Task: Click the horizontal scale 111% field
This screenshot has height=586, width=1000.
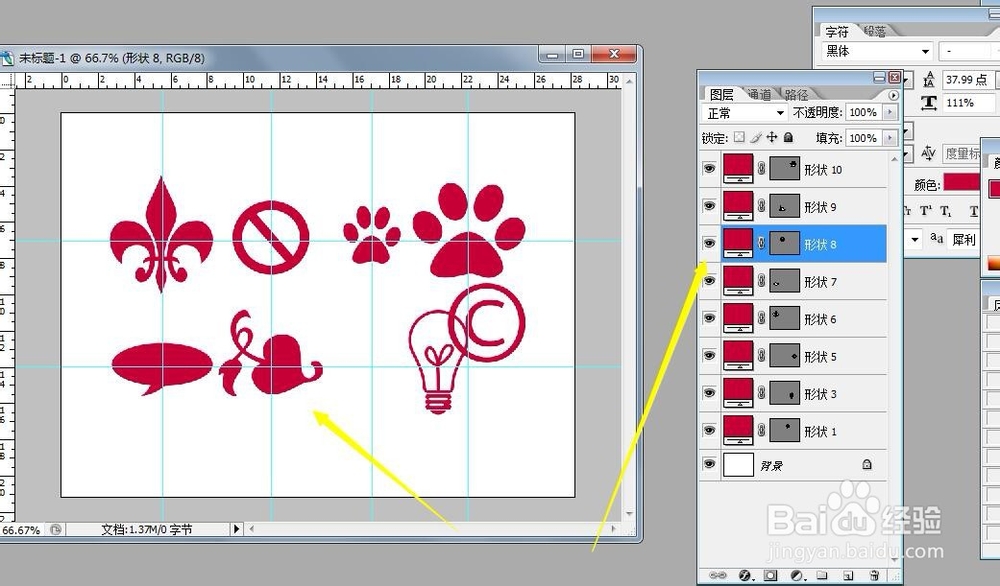Action: [x=967, y=103]
